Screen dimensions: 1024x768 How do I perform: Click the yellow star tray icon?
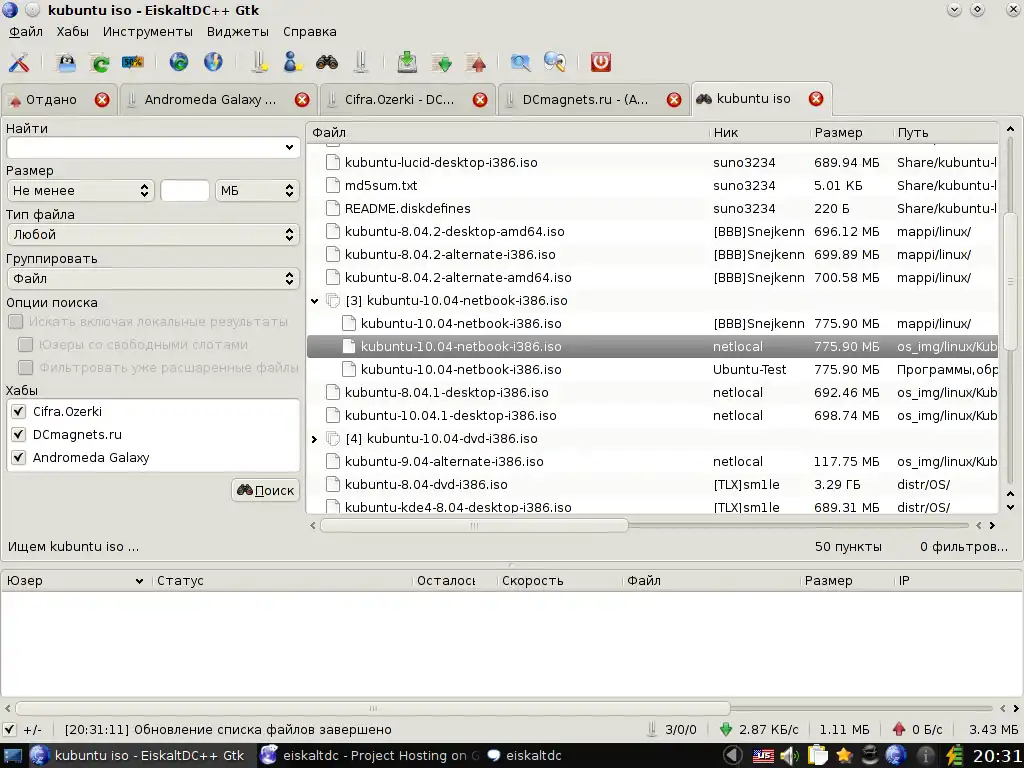point(844,756)
